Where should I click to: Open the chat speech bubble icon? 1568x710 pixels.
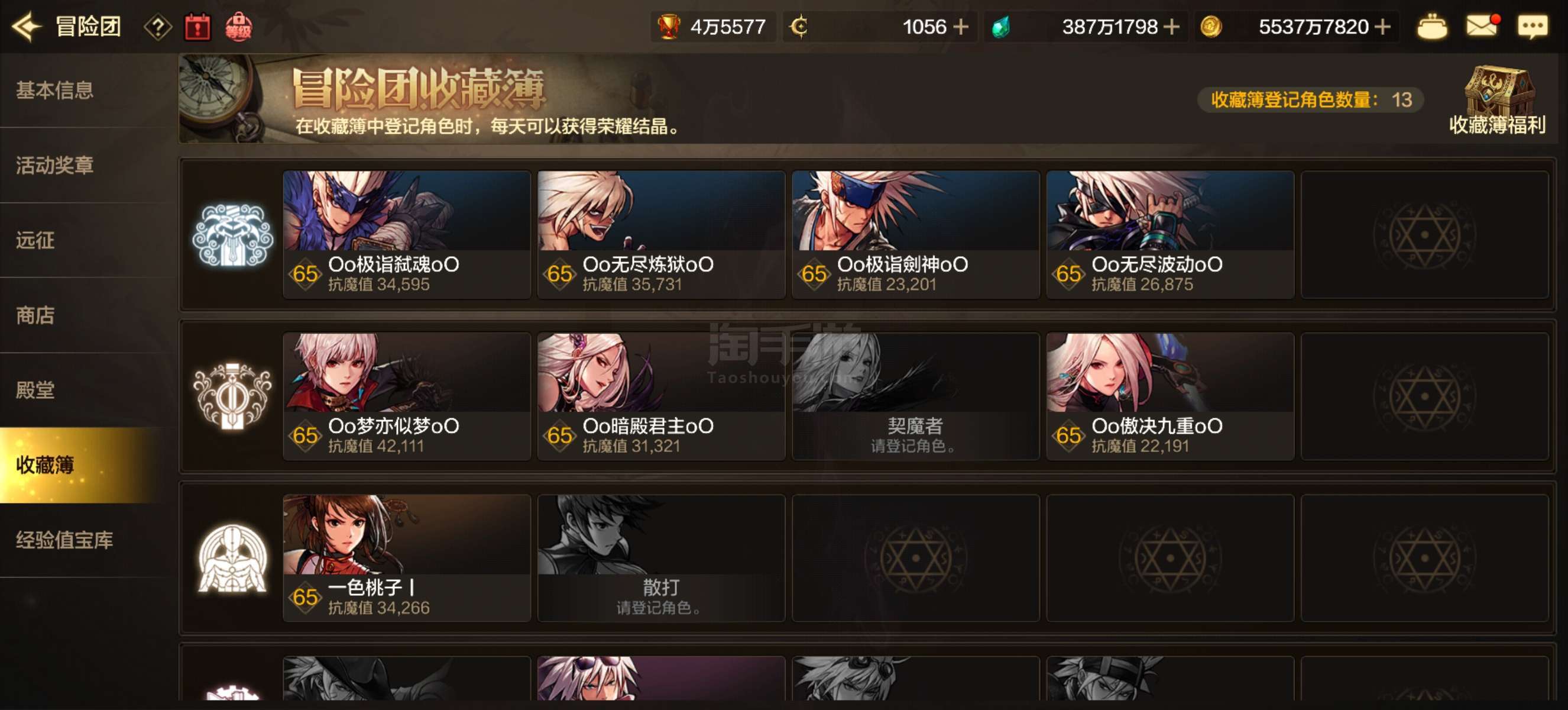coord(1532,27)
